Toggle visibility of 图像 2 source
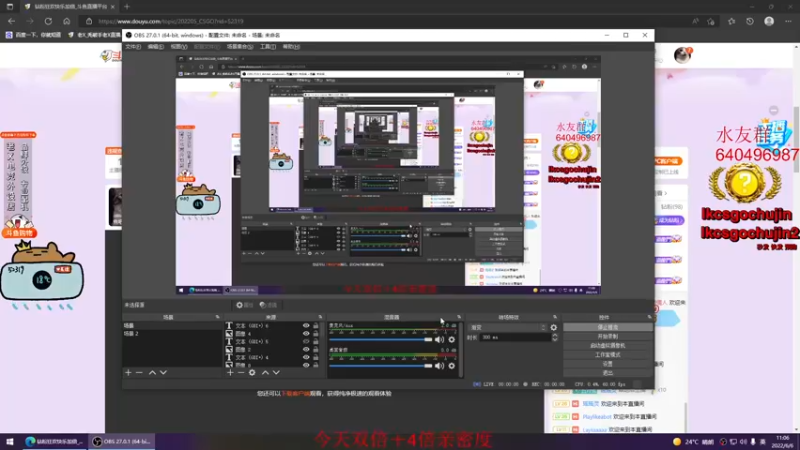Image resolution: width=800 pixels, height=450 pixels. tap(306, 349)
